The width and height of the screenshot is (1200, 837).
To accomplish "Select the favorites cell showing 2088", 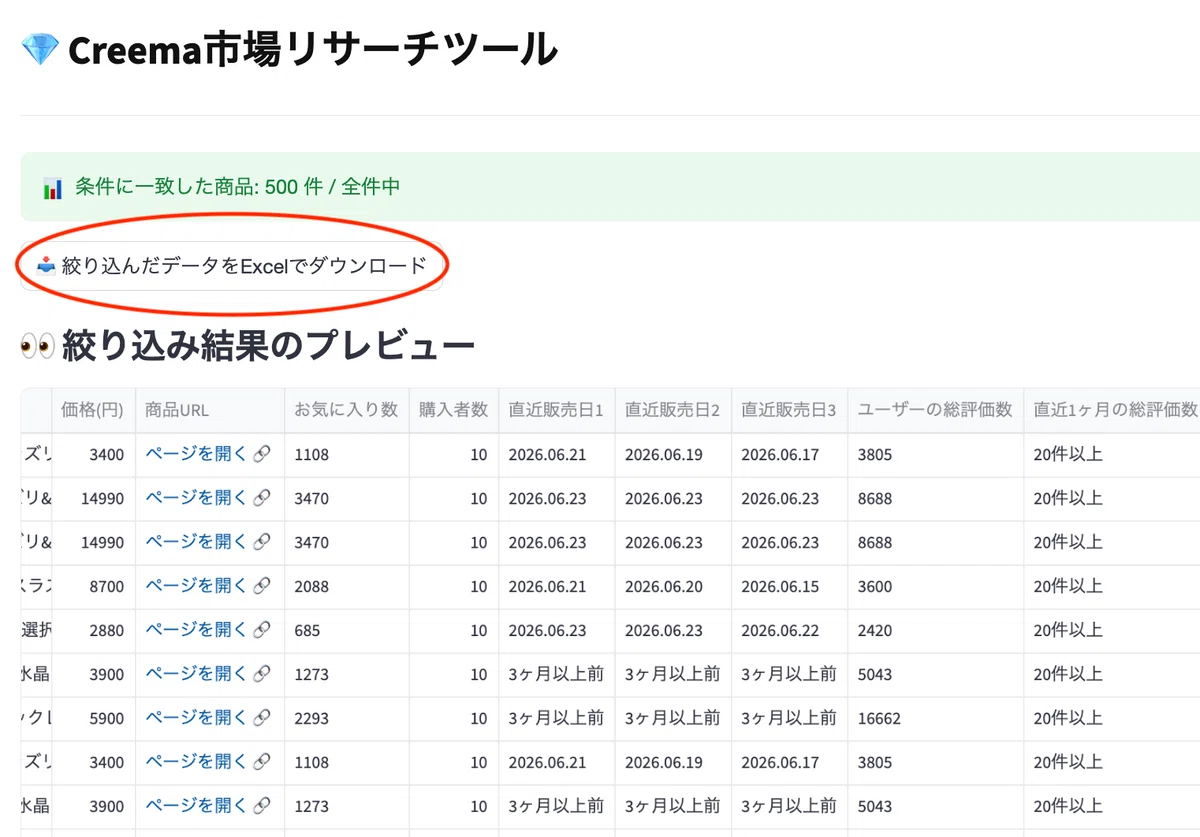I will [x=346, y=587].
